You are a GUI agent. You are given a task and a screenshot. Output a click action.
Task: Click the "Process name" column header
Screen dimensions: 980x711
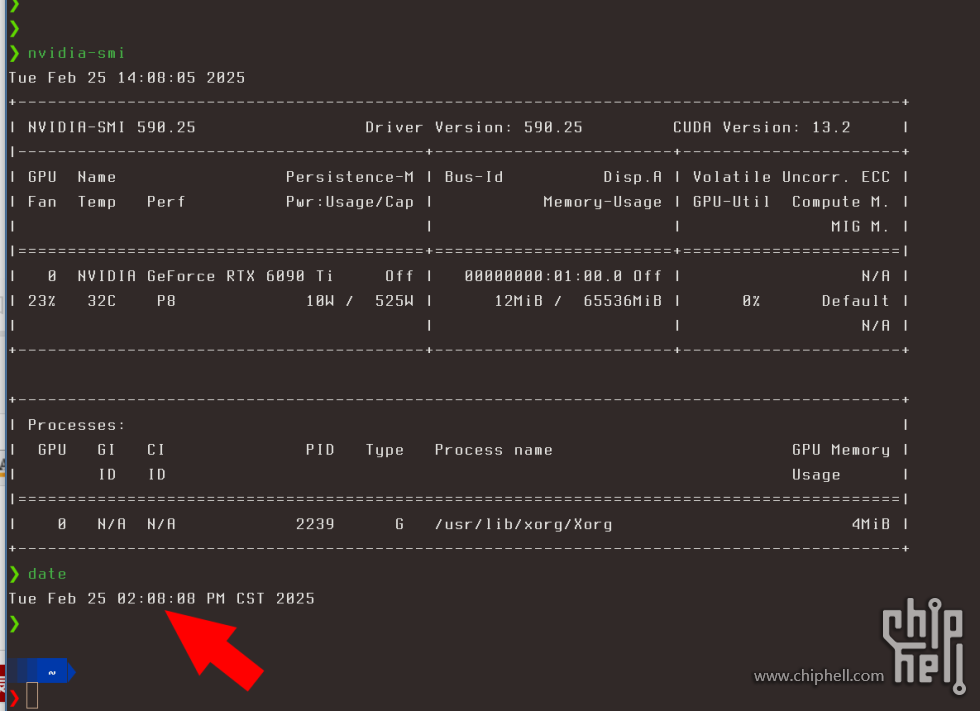tap(494, 450)
